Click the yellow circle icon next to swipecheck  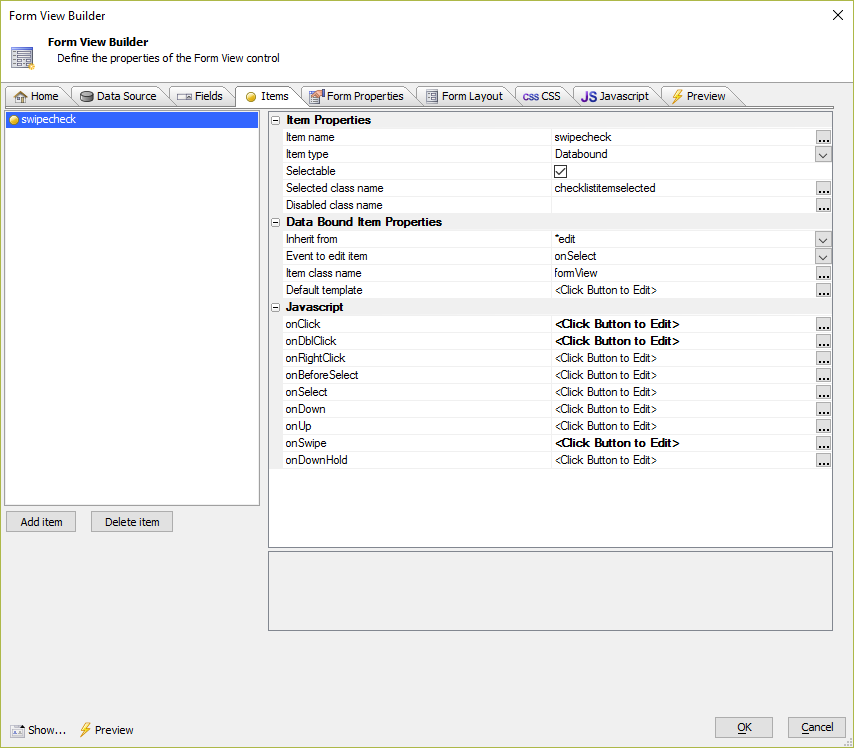tap(14, 120)
